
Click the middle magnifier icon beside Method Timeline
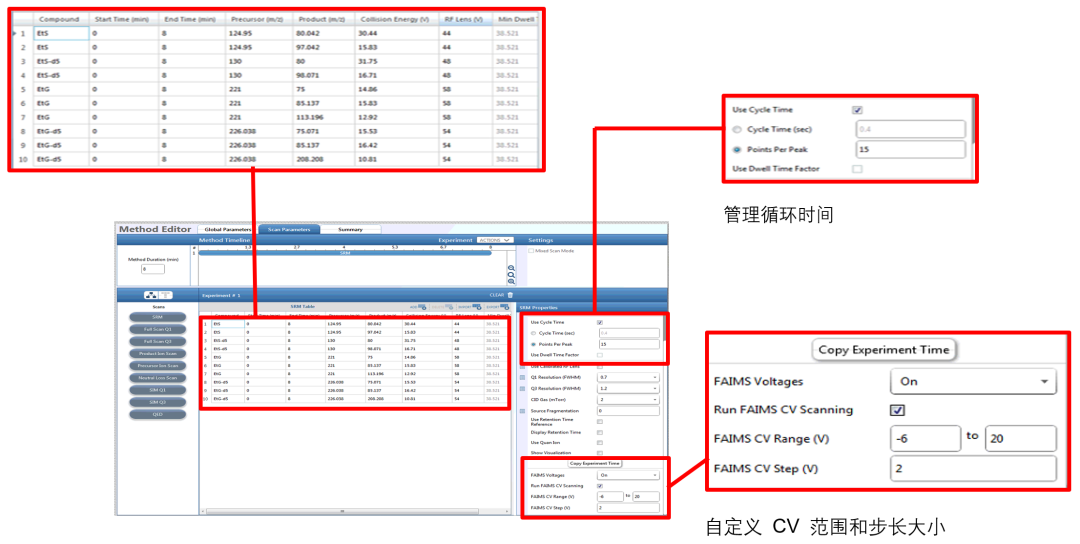[511, 275]
